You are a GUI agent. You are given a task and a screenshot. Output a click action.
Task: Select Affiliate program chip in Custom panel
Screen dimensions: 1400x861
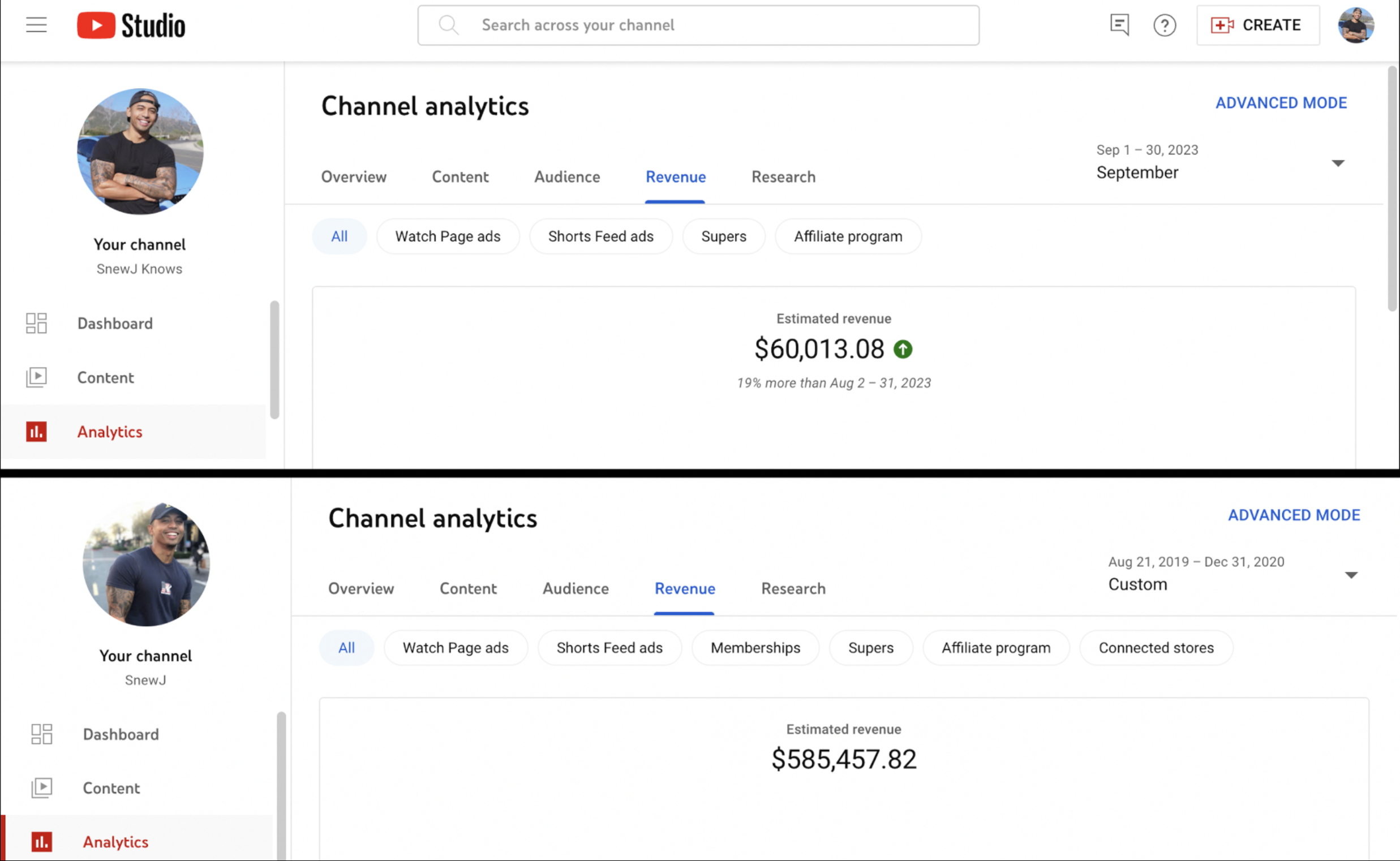pyautogui.click(x=996, y=648)
